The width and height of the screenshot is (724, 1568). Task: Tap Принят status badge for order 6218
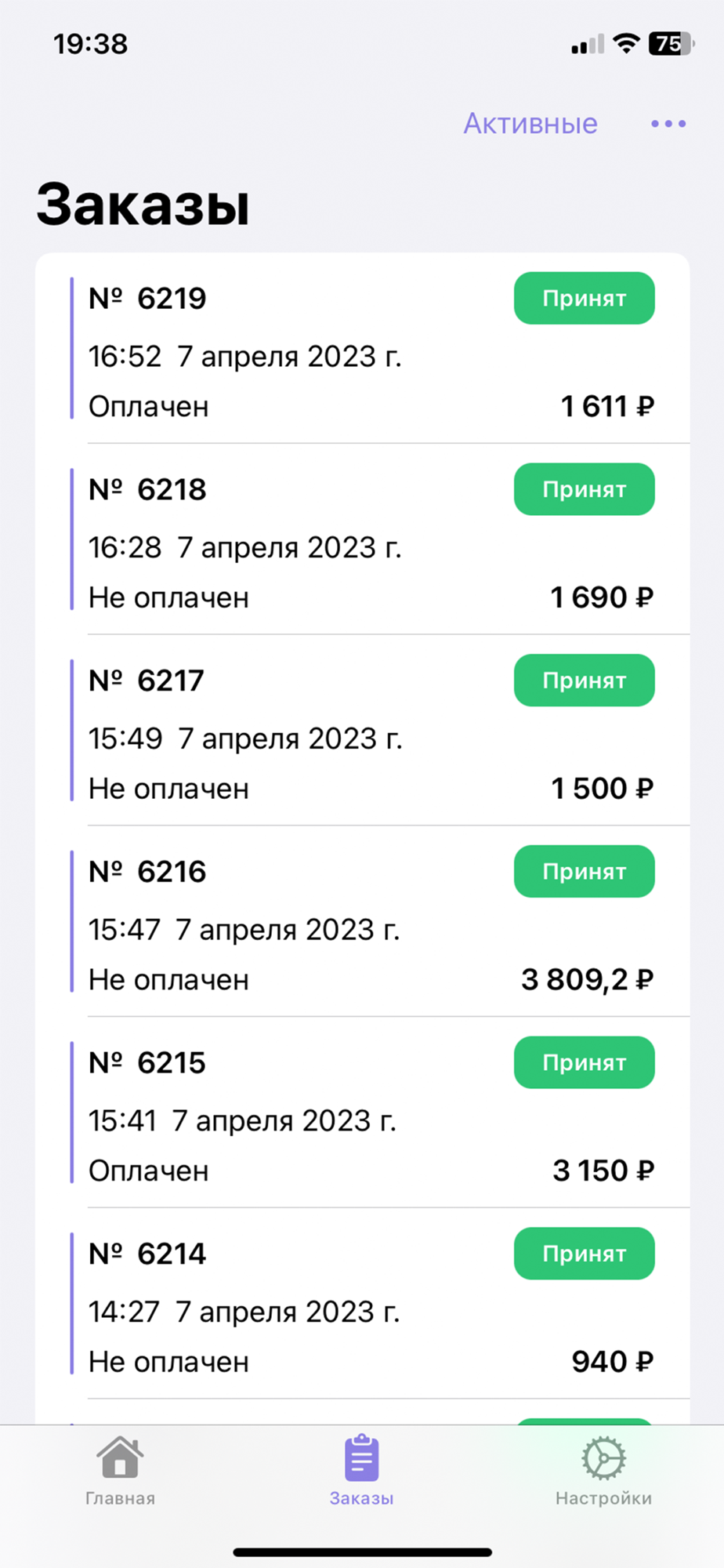tap(584, 489)
